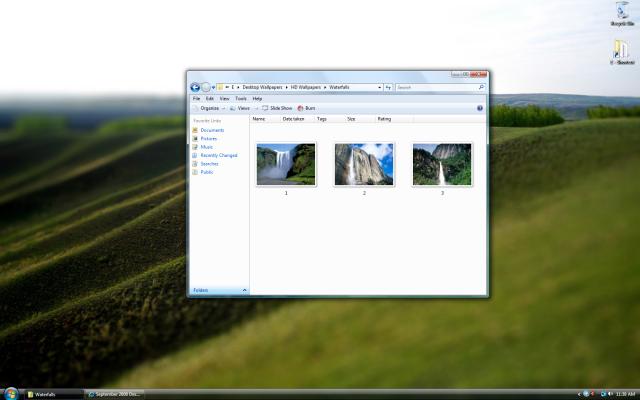Select waterfall thumbnail named 2
The image size is (640, 400).
(x=364, y=164)
